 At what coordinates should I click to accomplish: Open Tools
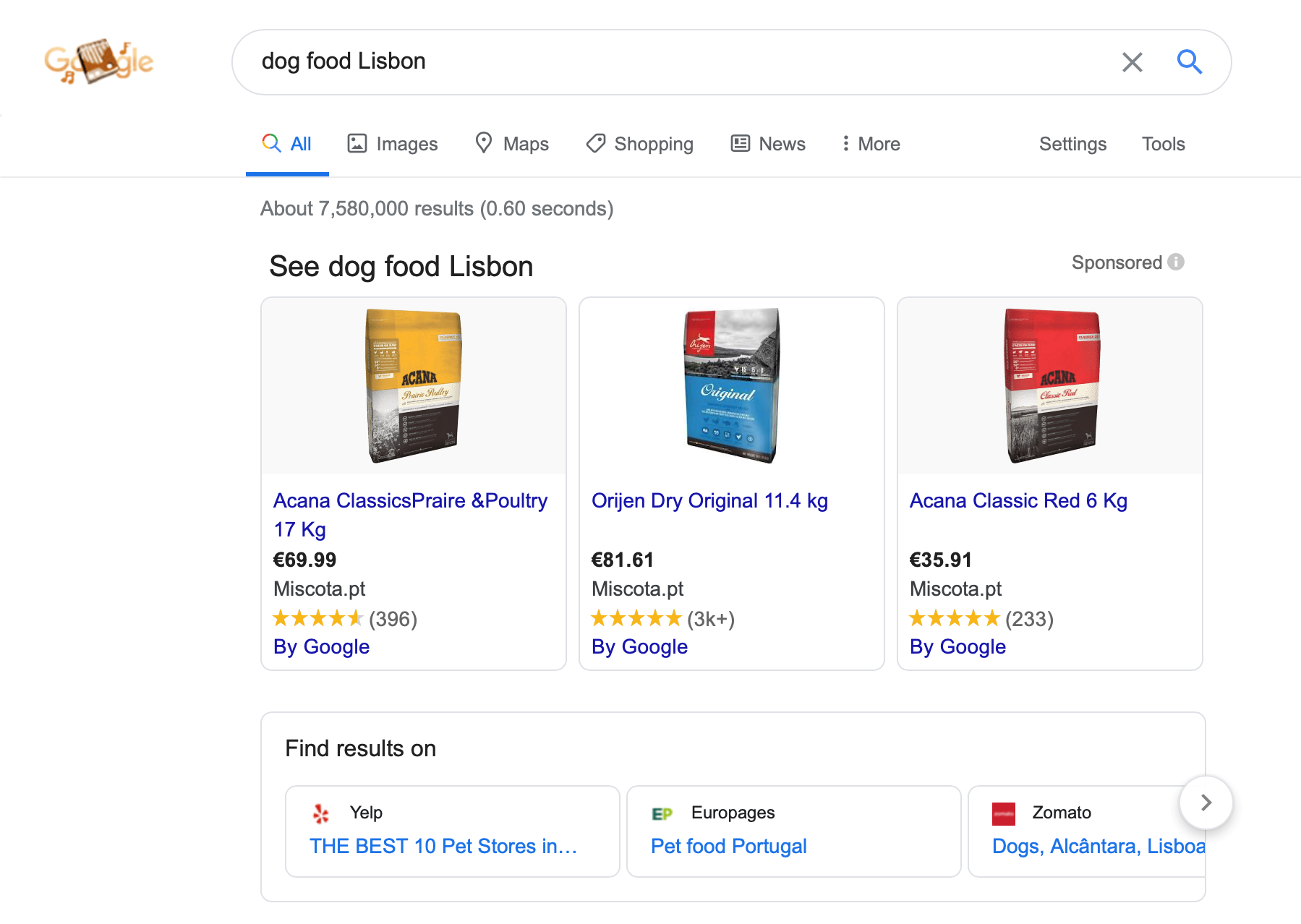coord(1163,144)
